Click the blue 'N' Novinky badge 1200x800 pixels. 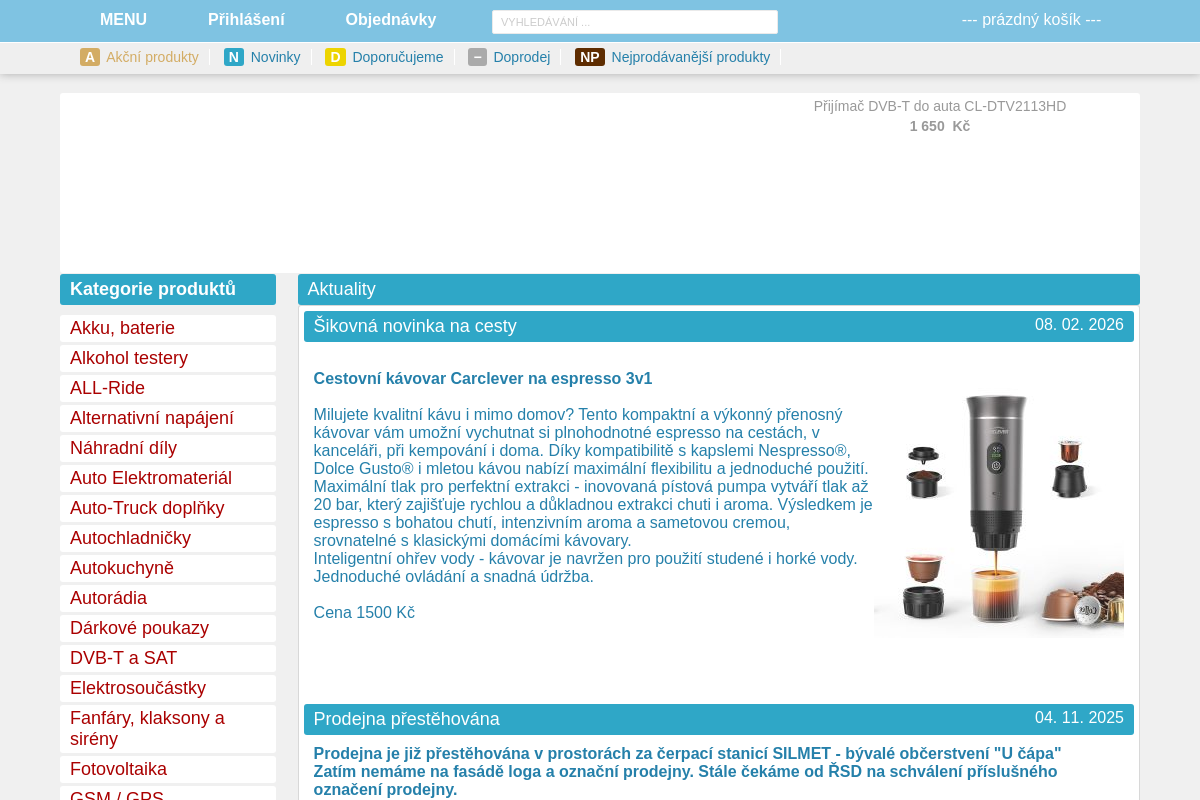pos(234,57)
